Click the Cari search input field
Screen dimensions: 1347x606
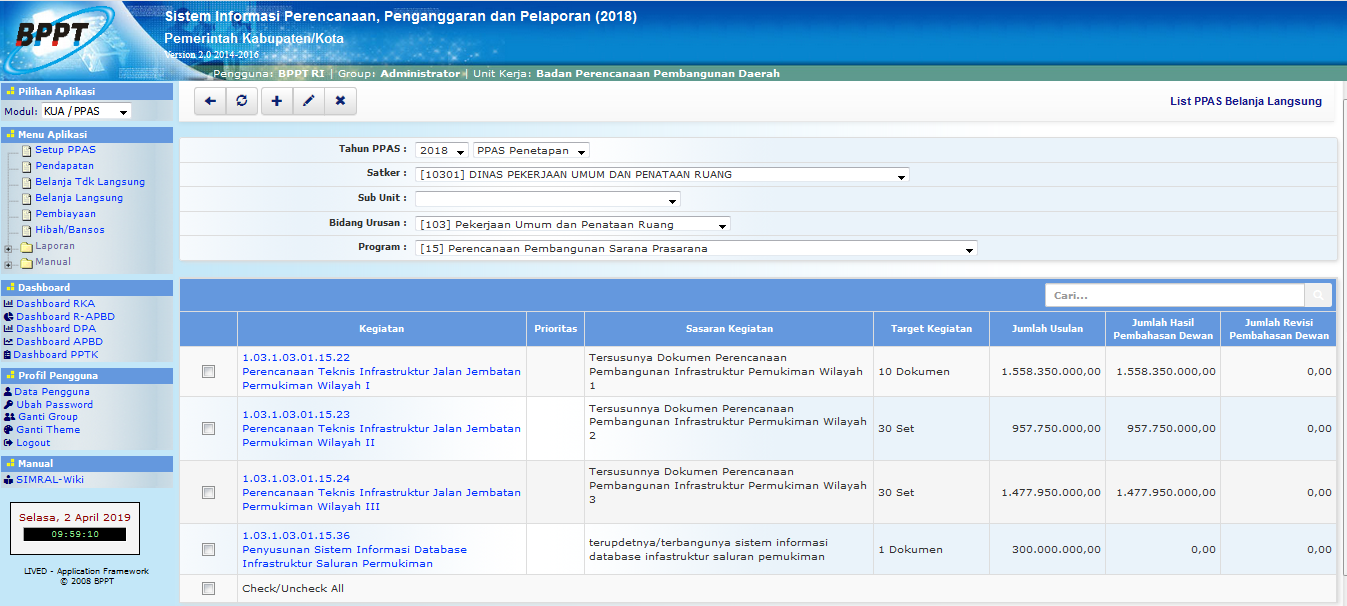(1175, 296)
